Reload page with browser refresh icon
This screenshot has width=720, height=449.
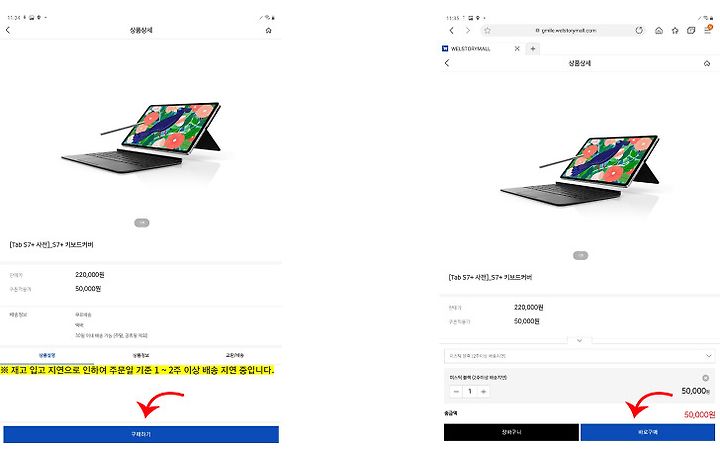tap(639, 30)
